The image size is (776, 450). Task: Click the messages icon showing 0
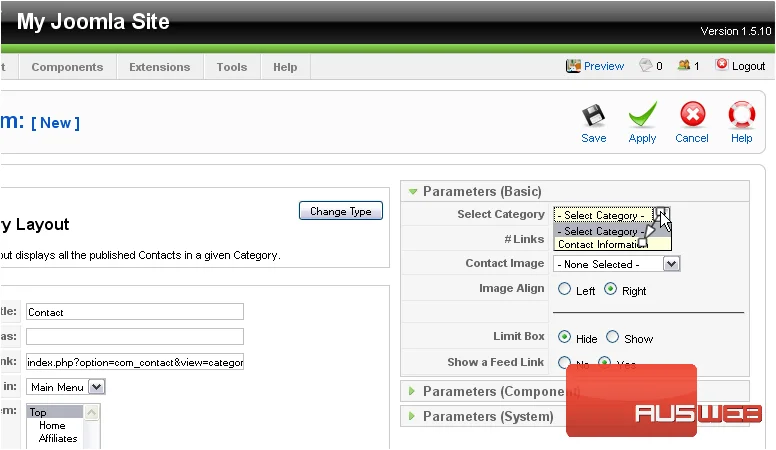pyautogui.click(x=646, y=65)
